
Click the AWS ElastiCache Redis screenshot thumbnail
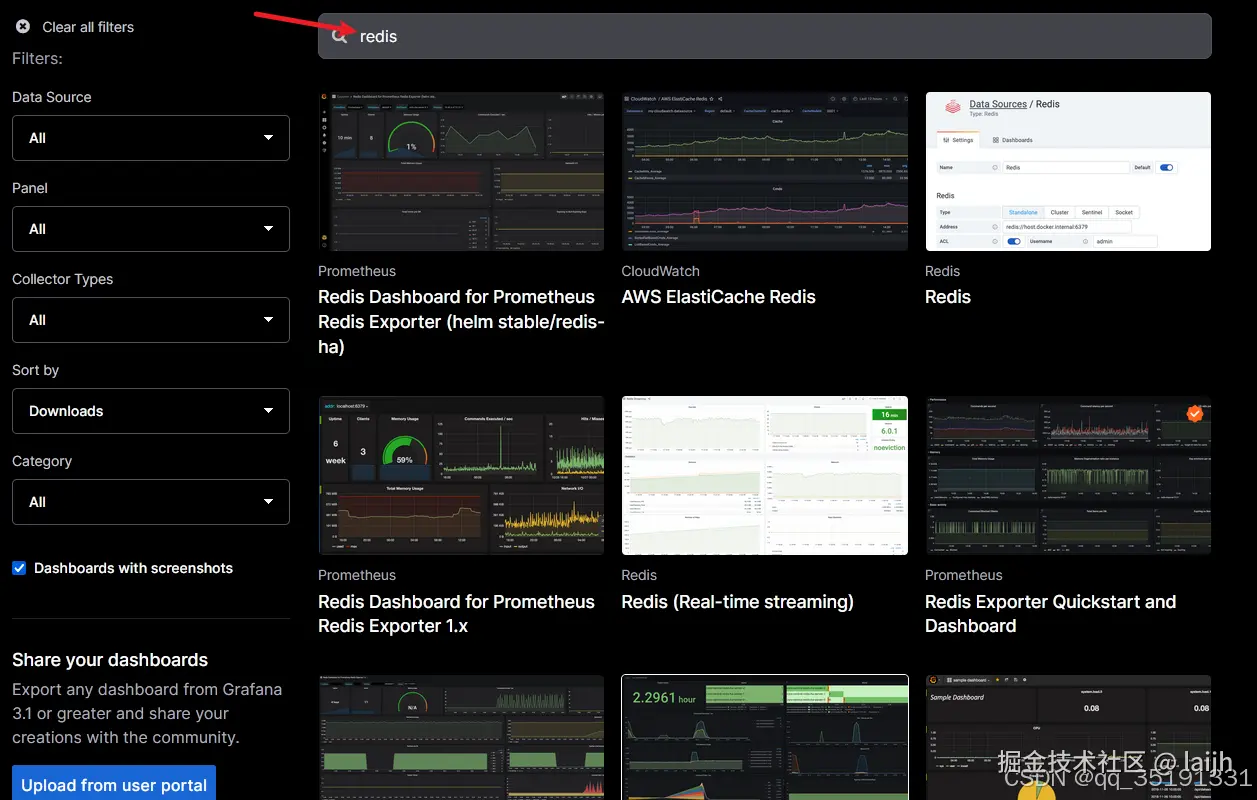pos(765,171)
